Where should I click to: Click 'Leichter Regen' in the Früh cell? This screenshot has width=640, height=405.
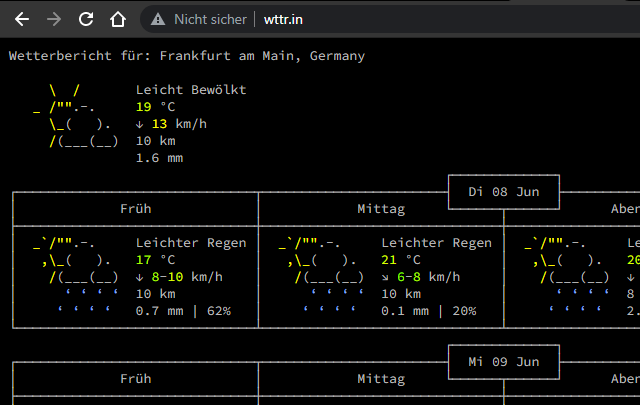(191, 243)
